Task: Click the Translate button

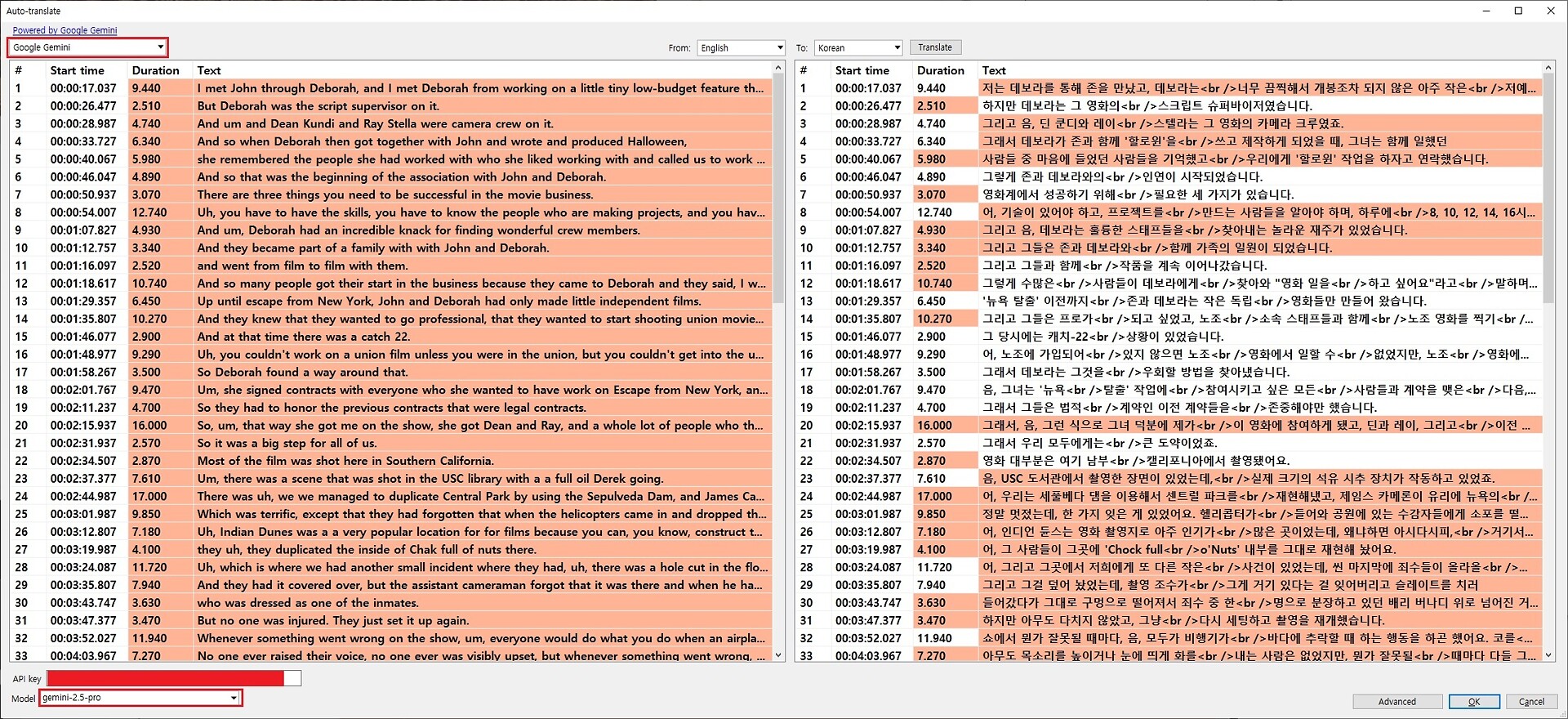Action: coord(934,47)
